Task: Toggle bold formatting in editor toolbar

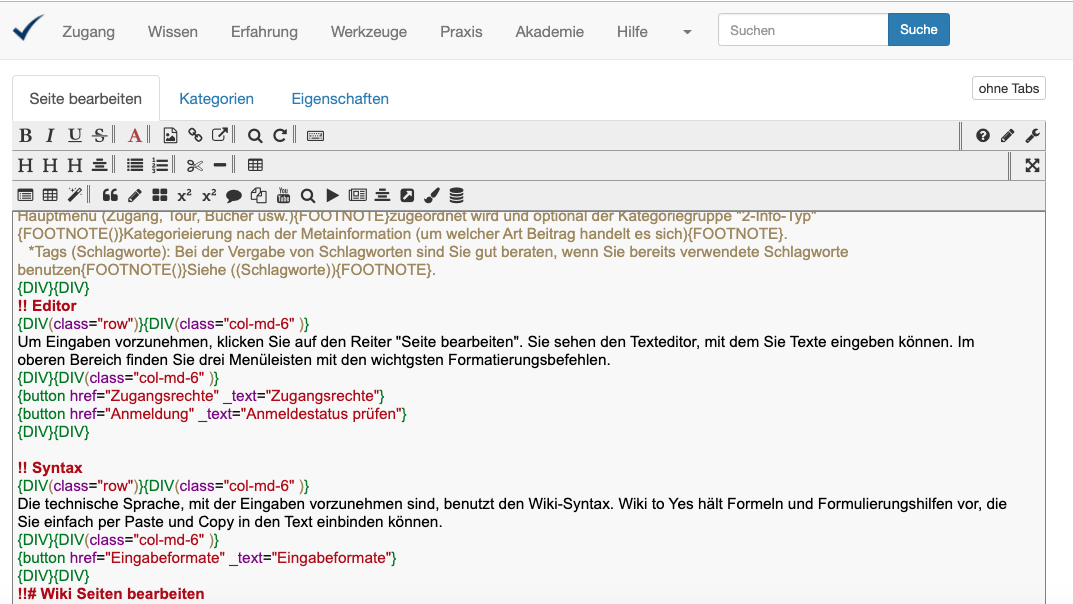Action: (26, 136)
